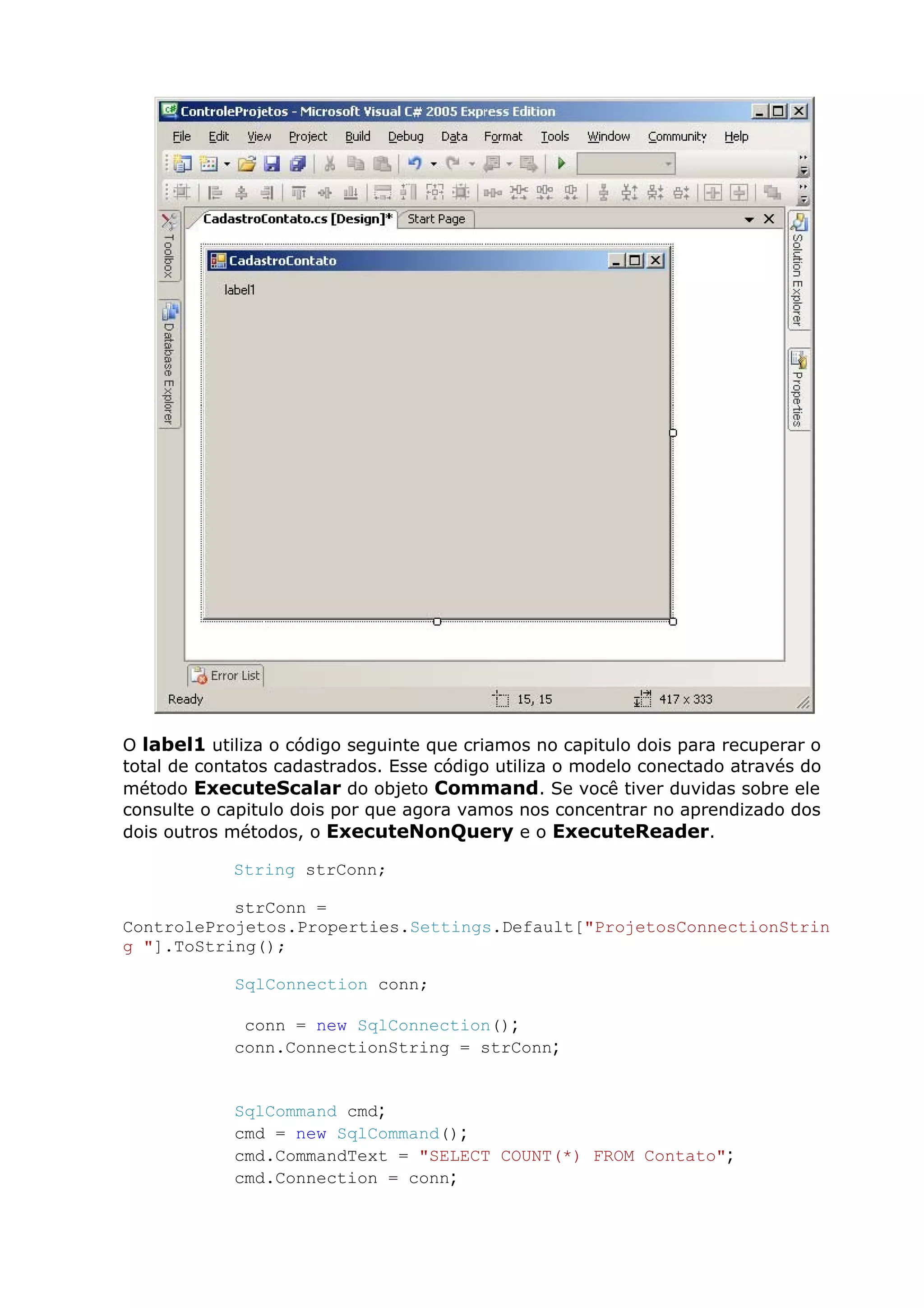Open Standard toolbar options overflow arrow
Image resolution: width=924 pixels, height=1308 pixels.
(x=803, y=165)
